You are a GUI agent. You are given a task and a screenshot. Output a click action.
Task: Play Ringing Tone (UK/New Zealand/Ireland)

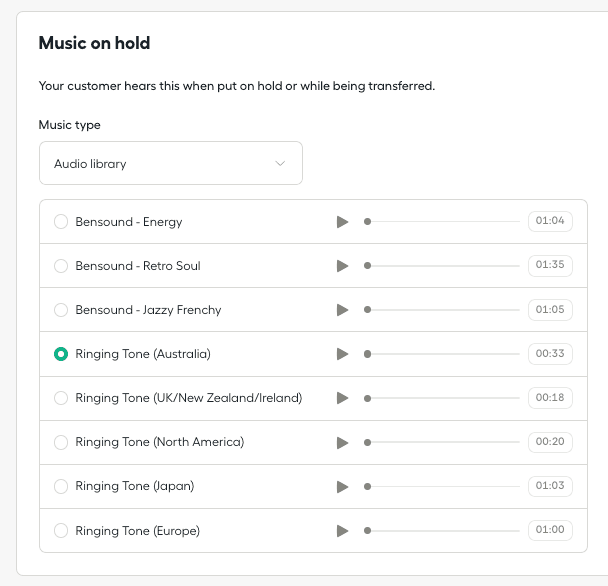point(342,398)
